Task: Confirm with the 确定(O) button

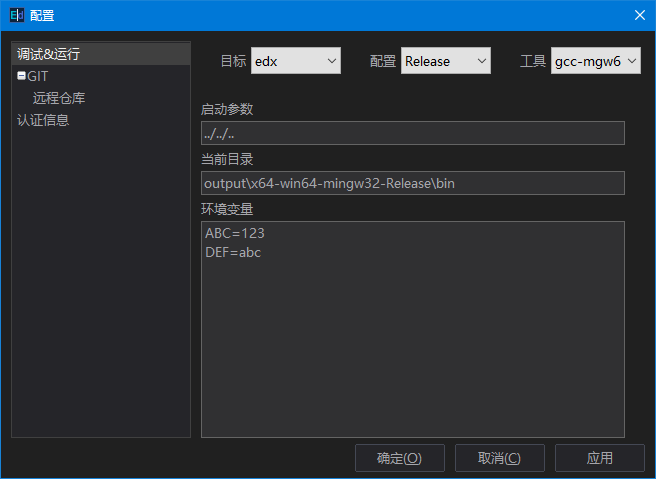Action: pos(400,458)
